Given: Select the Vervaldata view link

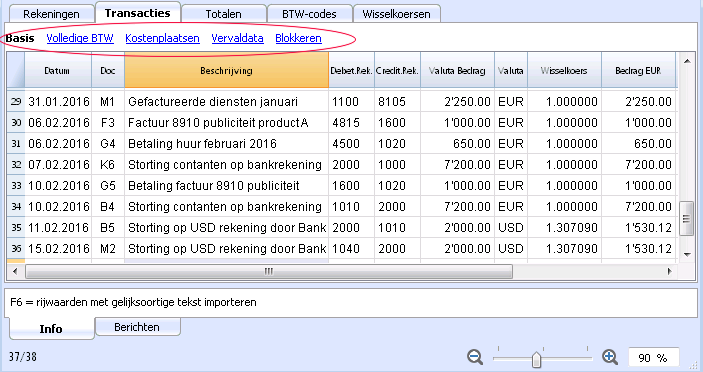Looking at the screenshot, I should coord(237,38).
